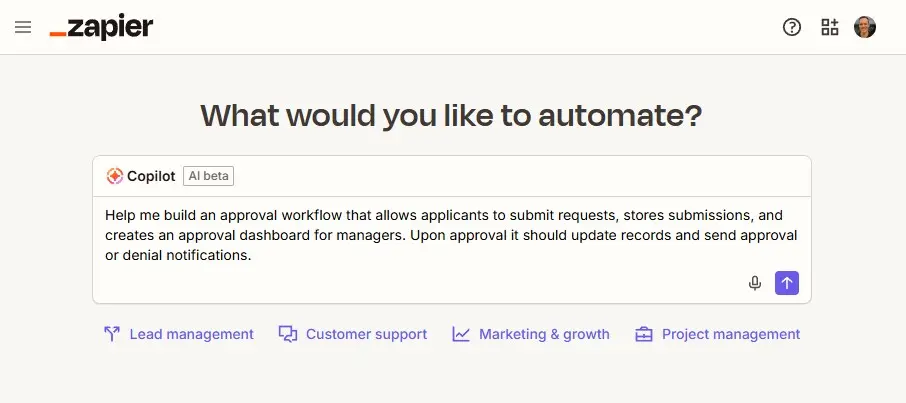Open the apps grid icon
Viewport: 906px width, 403px height.
pyautogui.click(x=830, y=27)
